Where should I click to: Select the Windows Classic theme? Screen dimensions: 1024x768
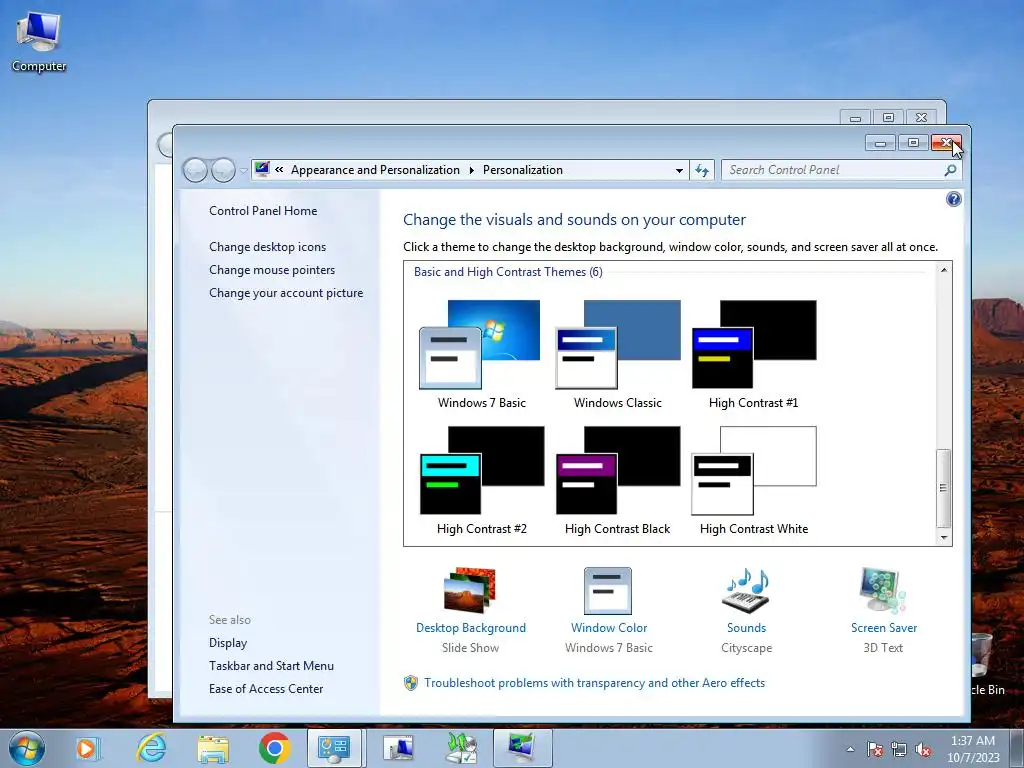[617, 355]
